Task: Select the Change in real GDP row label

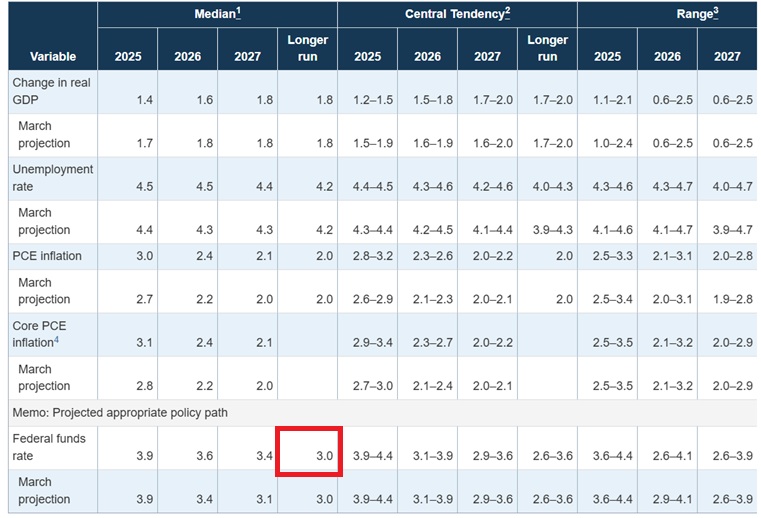Action: [x=51, y=91]
